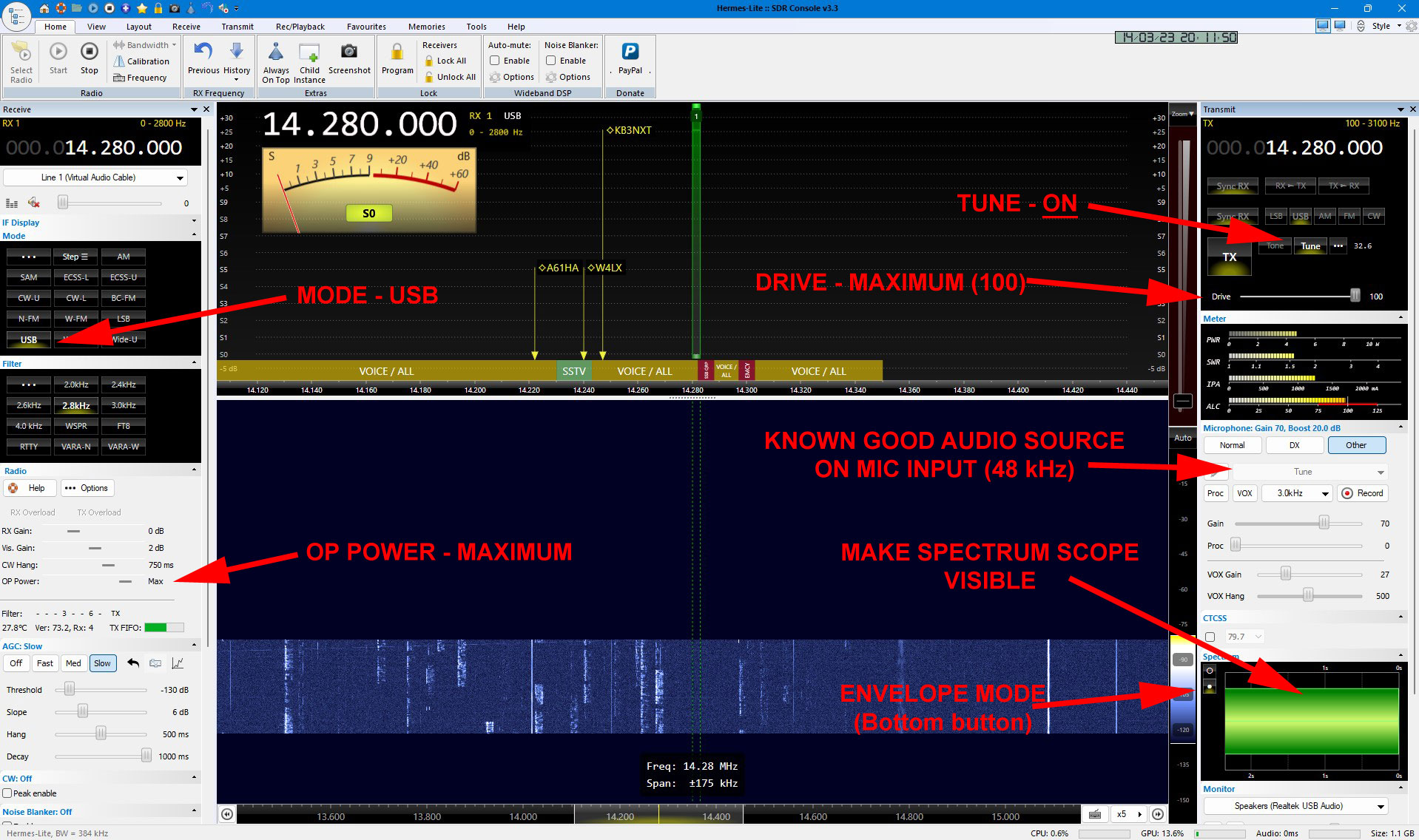
Task: Click the Drive level slider handle
Action: 1355,297
